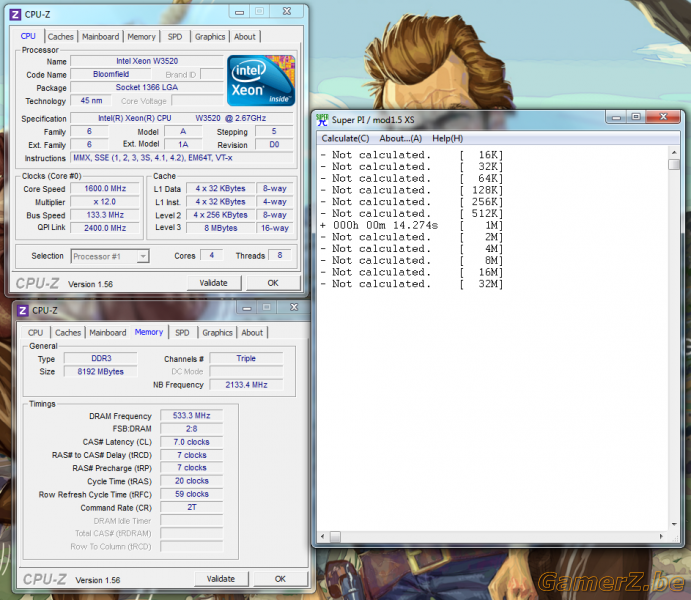Screen dimensions: 691x600
Task: Click the Intel Xeon inside logo
Action: (261, 81)
